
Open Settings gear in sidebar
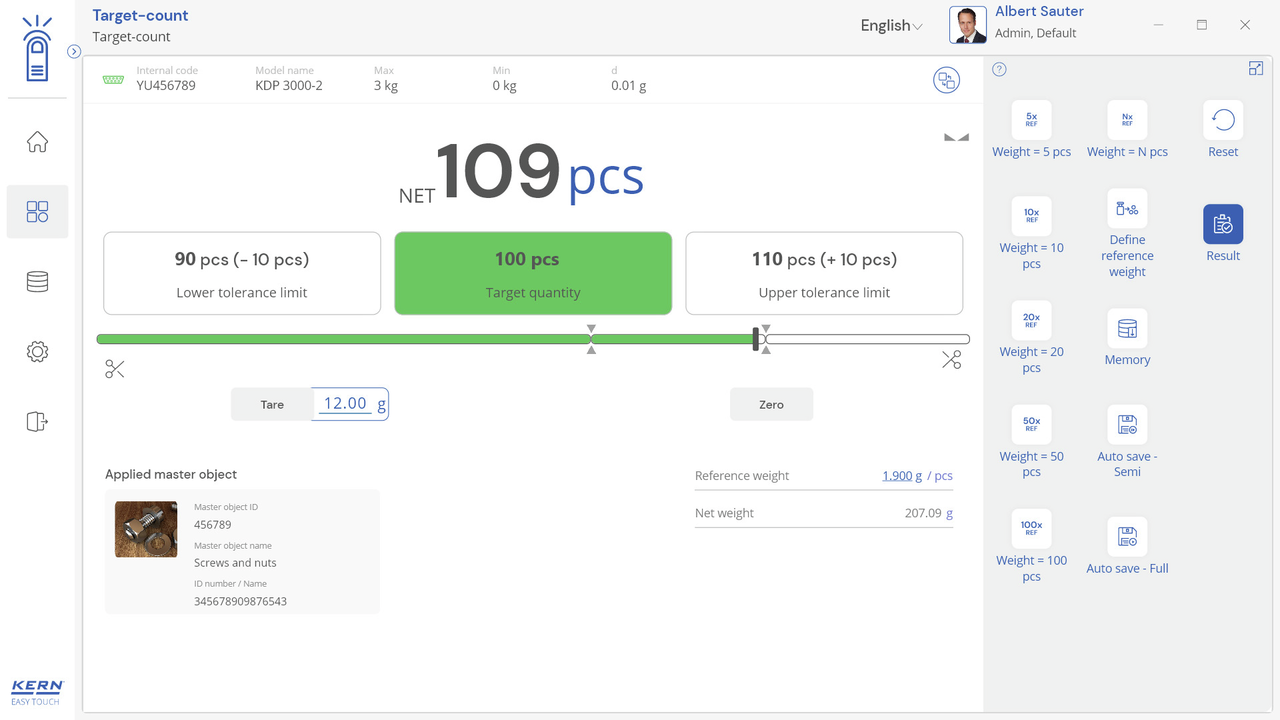(37, 352)
